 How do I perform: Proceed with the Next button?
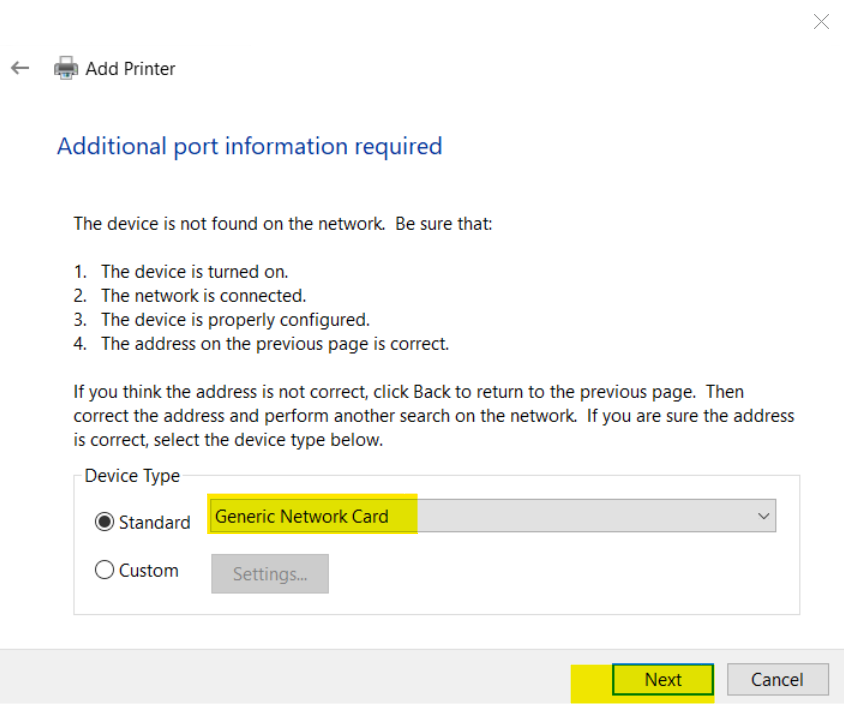[x=663, y=679]
